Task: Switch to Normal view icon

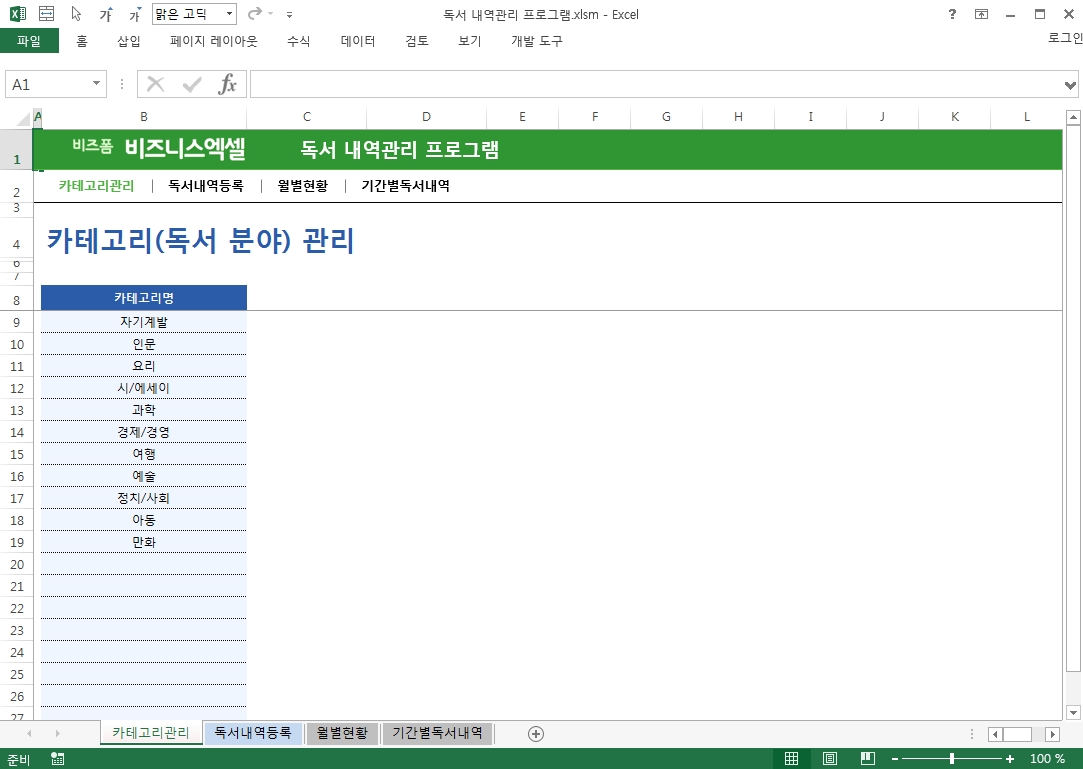Action: (792, 759)
